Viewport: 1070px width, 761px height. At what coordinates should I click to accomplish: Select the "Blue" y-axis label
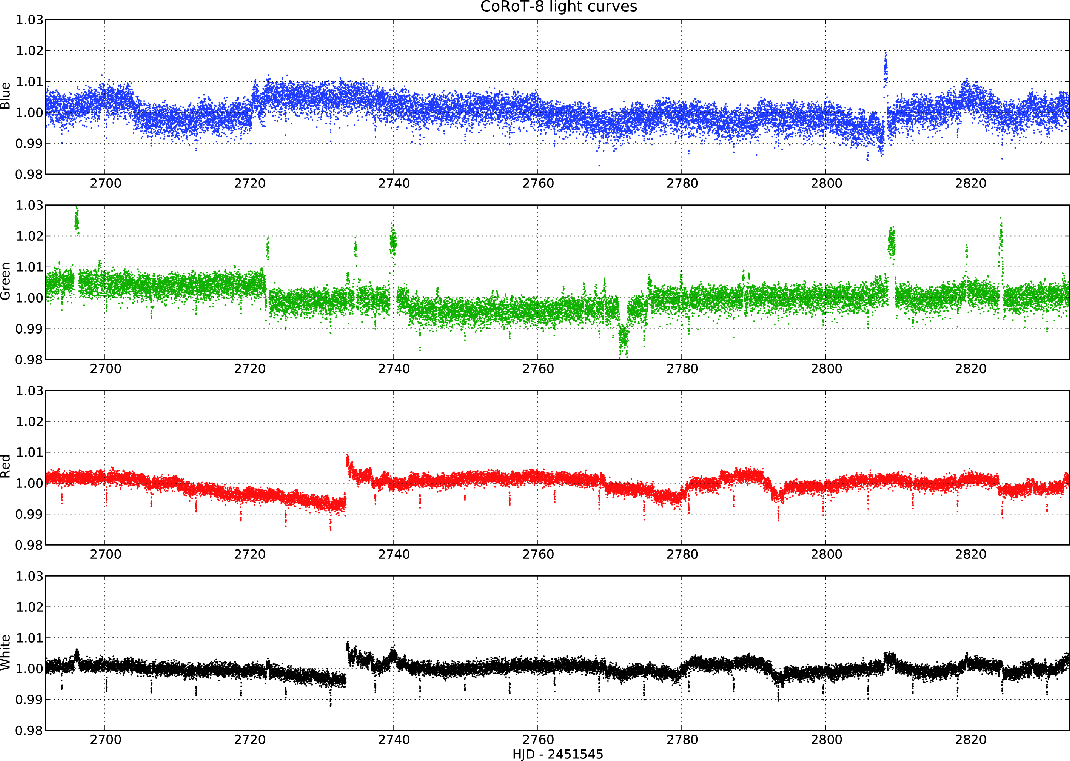point(7,96)
